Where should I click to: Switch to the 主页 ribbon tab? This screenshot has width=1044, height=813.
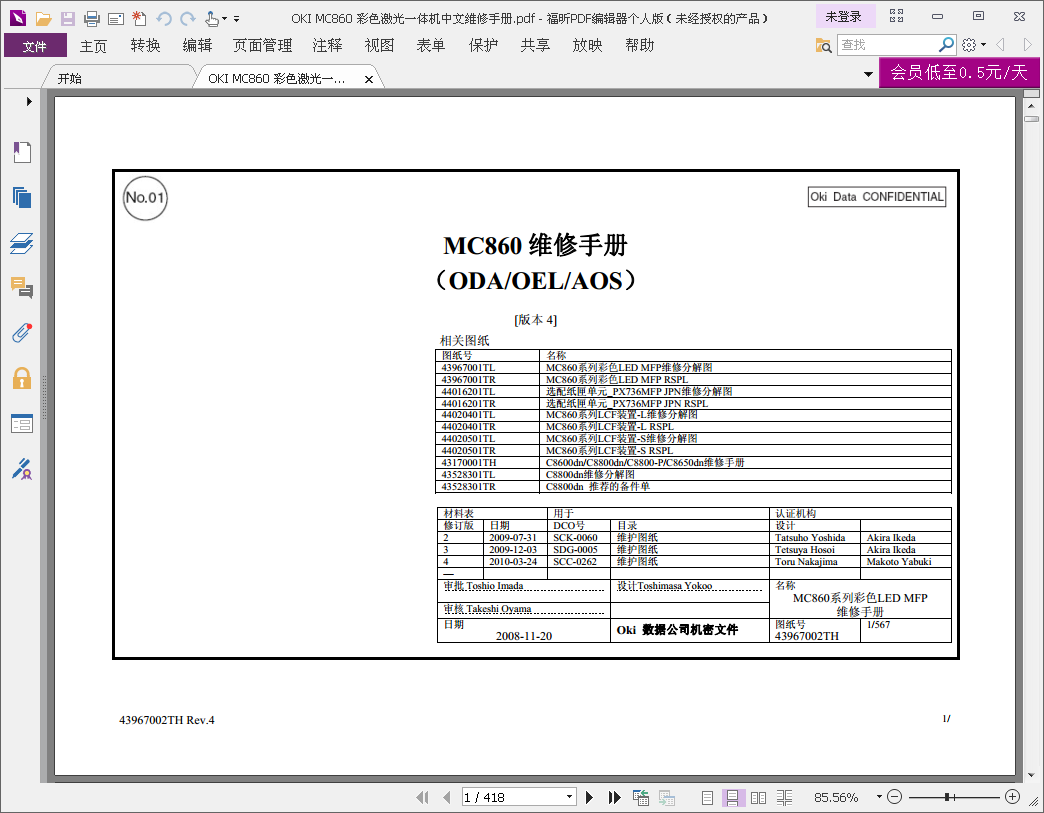[93, 46]
